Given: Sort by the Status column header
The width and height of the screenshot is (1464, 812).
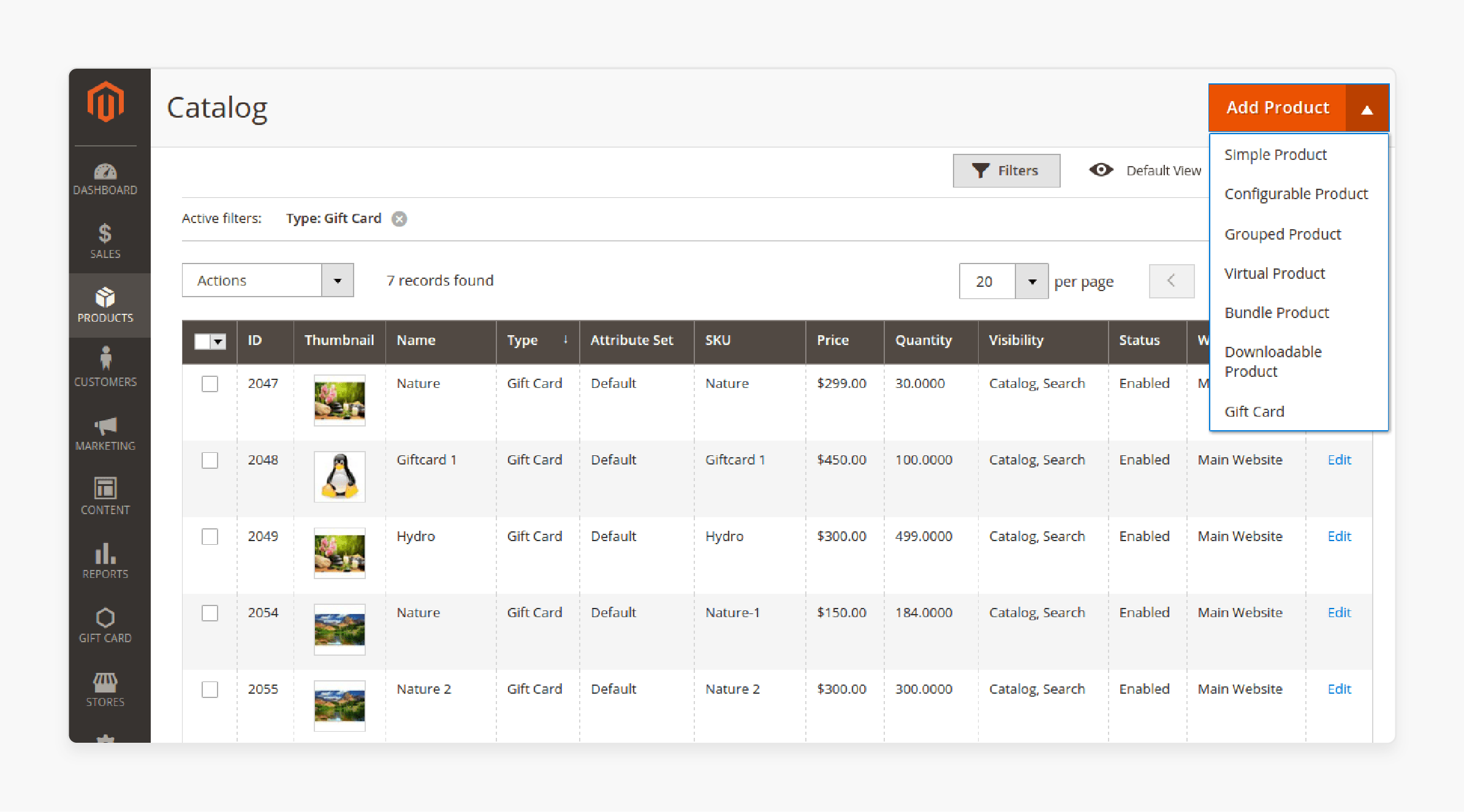Looking at the screenshot, I should coord(1147,341).
